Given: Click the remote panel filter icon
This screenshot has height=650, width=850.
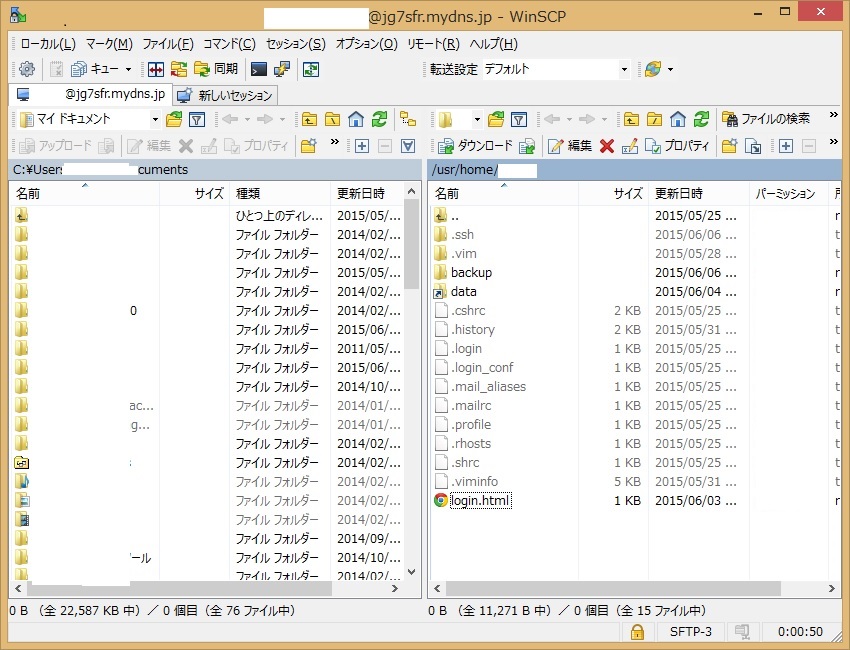Looking at the screenshot, I should pos(519,119).
